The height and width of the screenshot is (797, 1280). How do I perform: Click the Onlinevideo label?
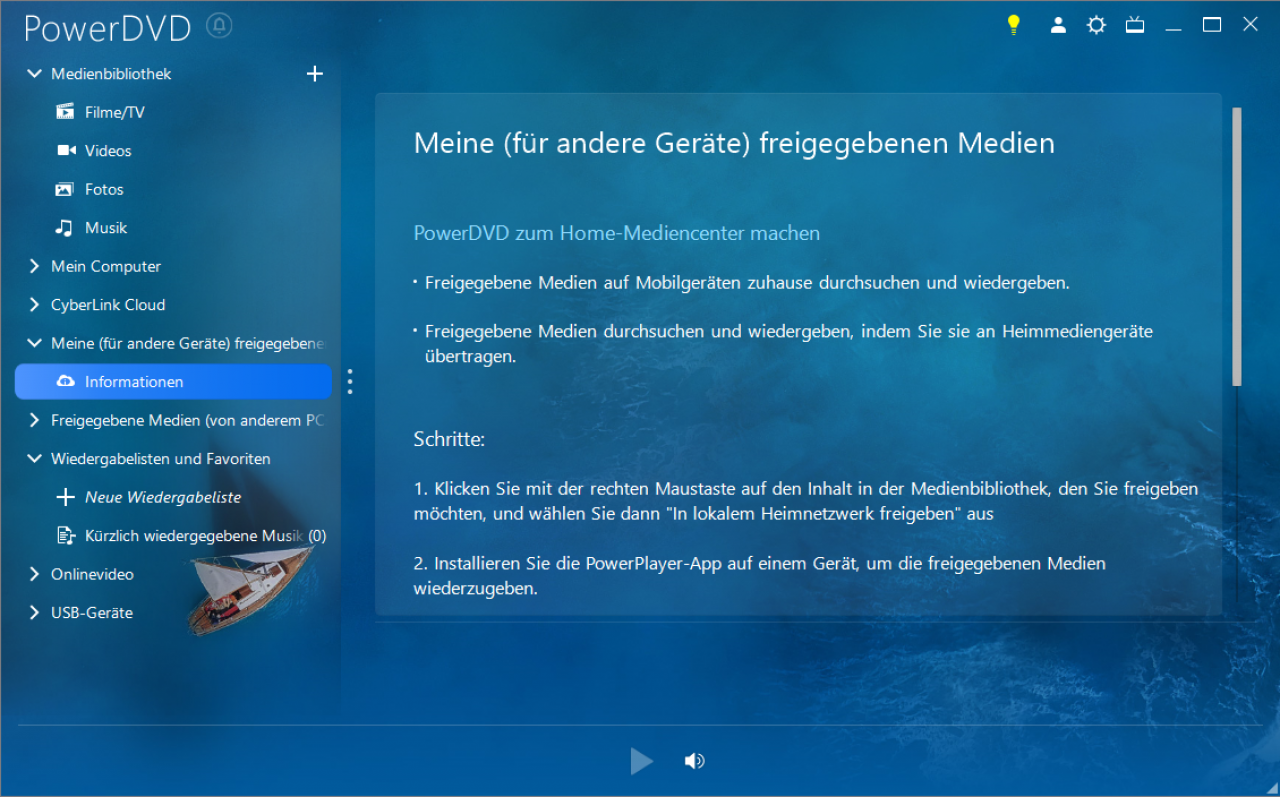(x=92, y=574)
